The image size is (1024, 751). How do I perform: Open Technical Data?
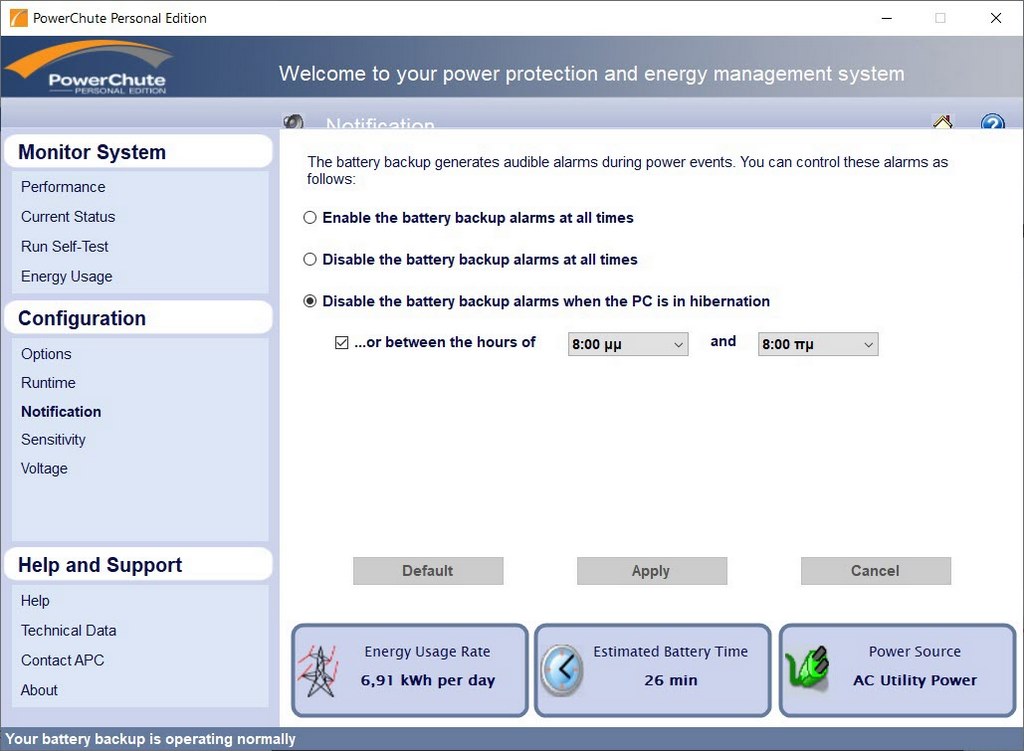pos(69,631)
